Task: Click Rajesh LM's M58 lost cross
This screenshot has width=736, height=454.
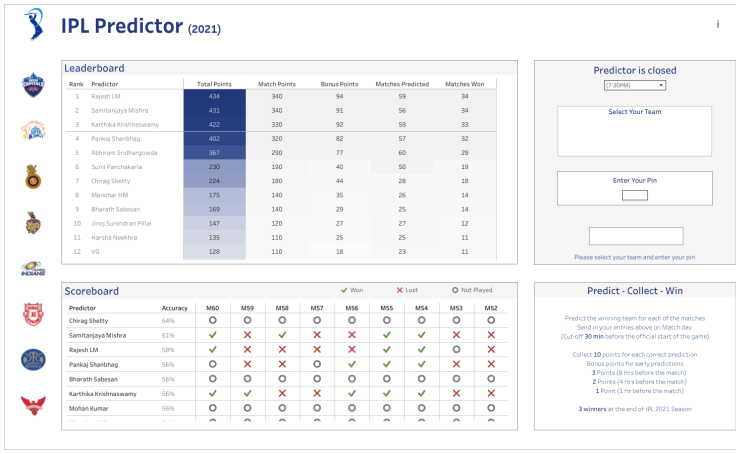Action: (282, 349)
